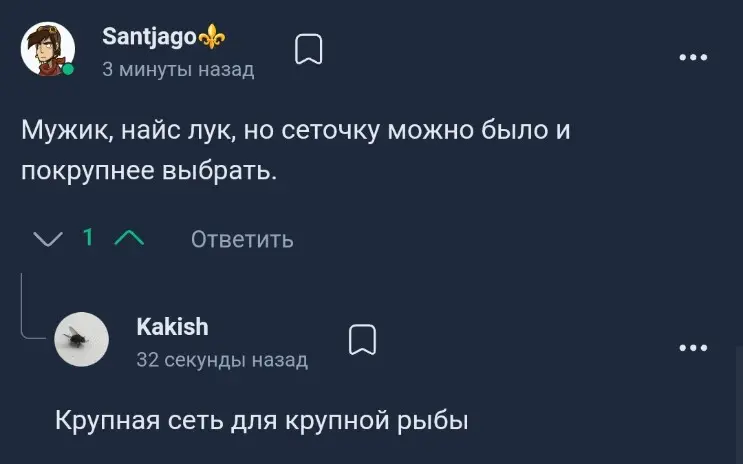Click the reply text 'Крупная сеть для крупной рыбы'
This screenshot has height=464, width=743.
click(x=262, y=420)
